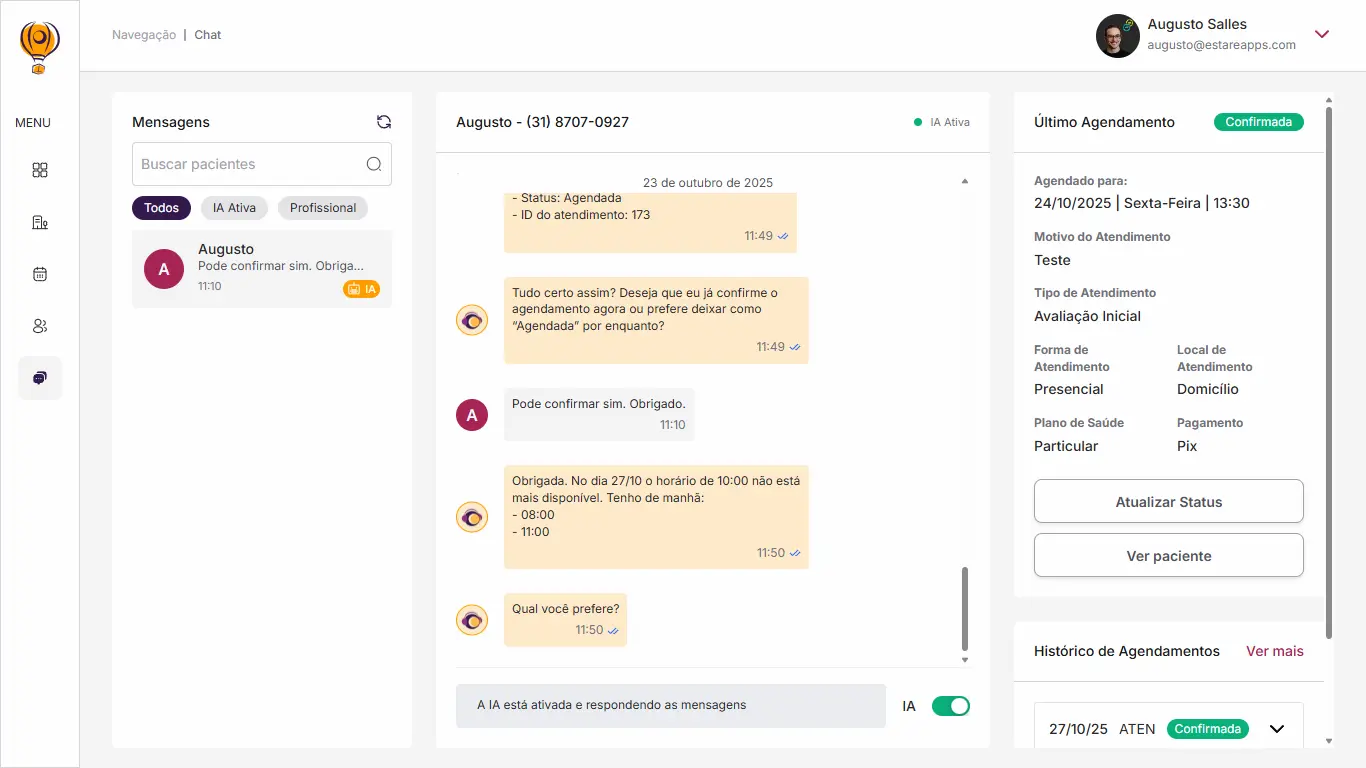Click Navegação in the breadcrumb
This screenshot has width=1366, height=768.
[144, 35]
